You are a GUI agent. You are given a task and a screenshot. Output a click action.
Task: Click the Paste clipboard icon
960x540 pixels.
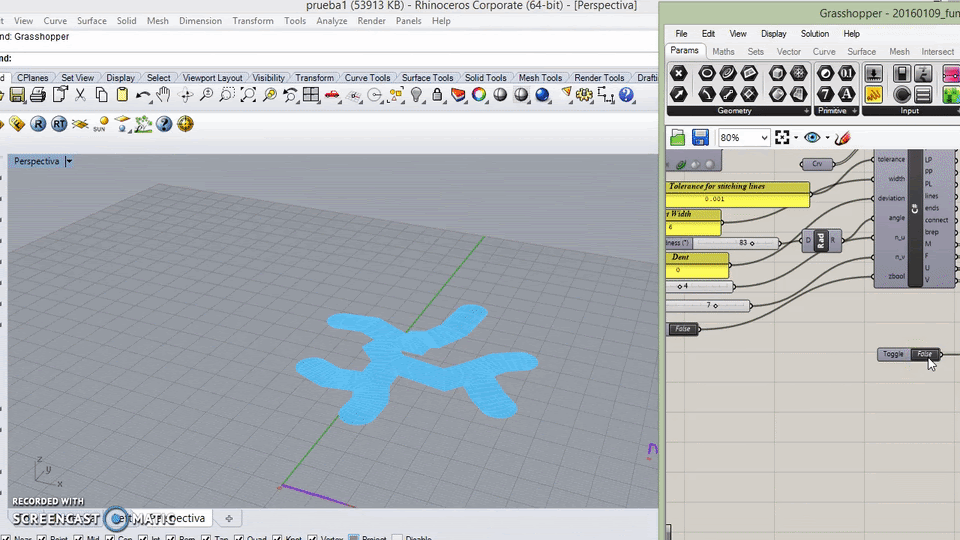coord(122,95)
